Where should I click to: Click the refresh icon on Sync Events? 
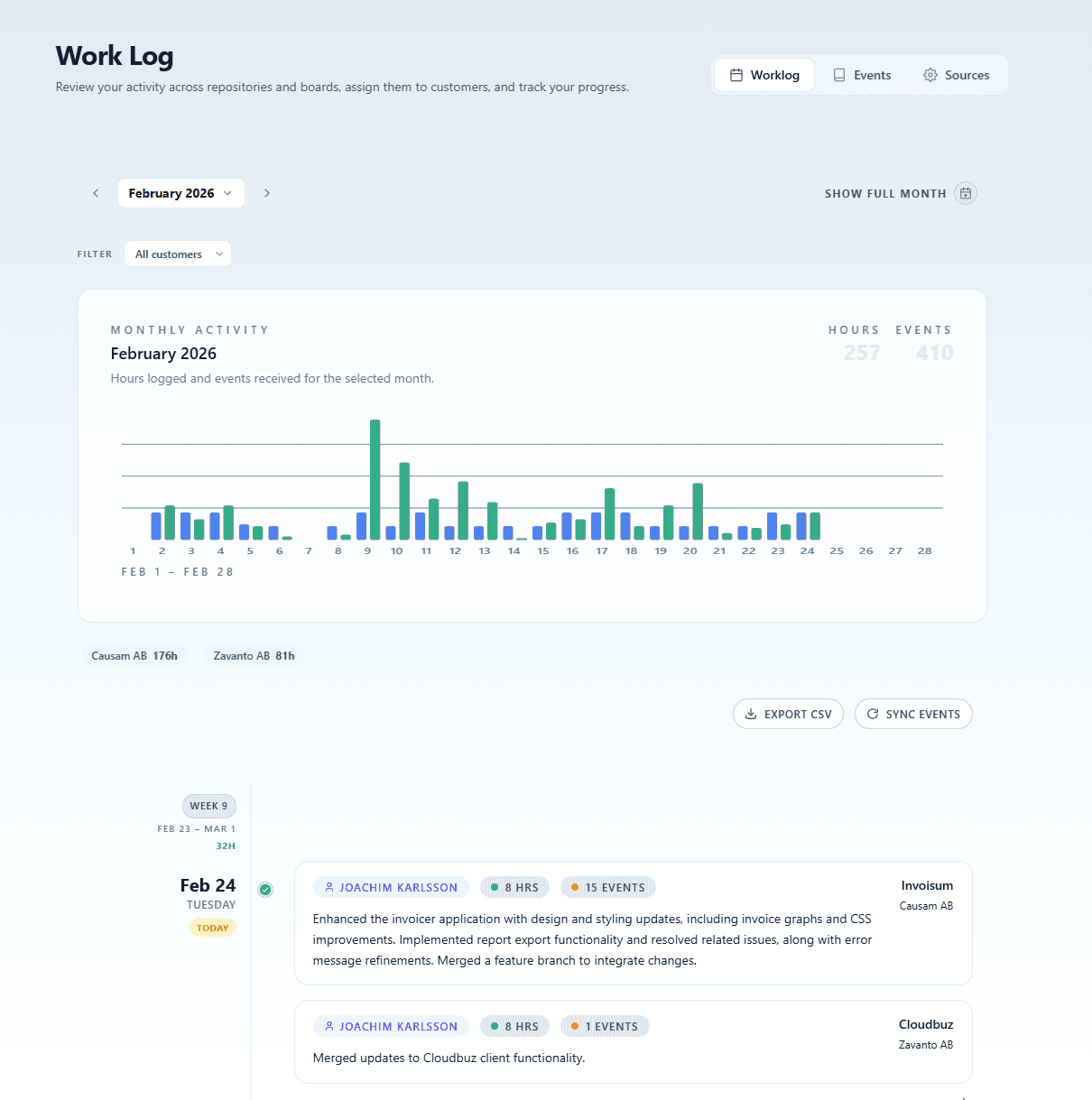(872, 714)
